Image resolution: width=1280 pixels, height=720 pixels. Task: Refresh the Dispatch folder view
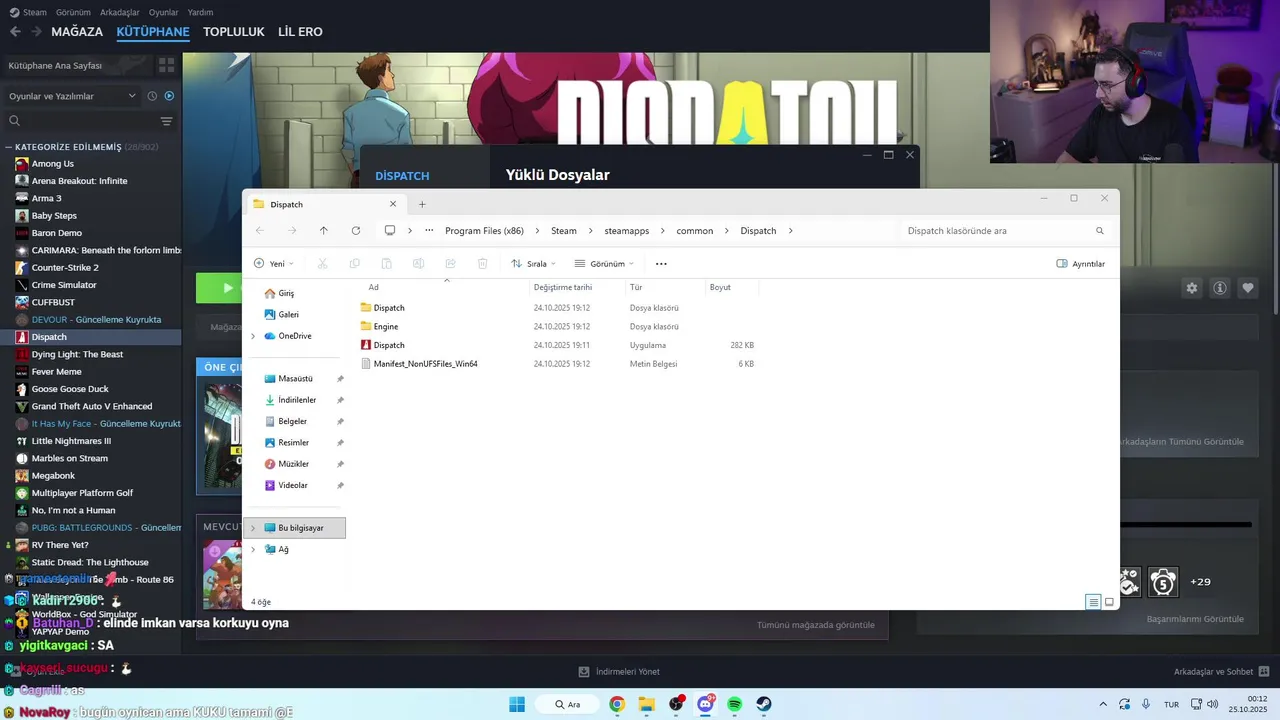pyautogui.click(x=355, y=230)
